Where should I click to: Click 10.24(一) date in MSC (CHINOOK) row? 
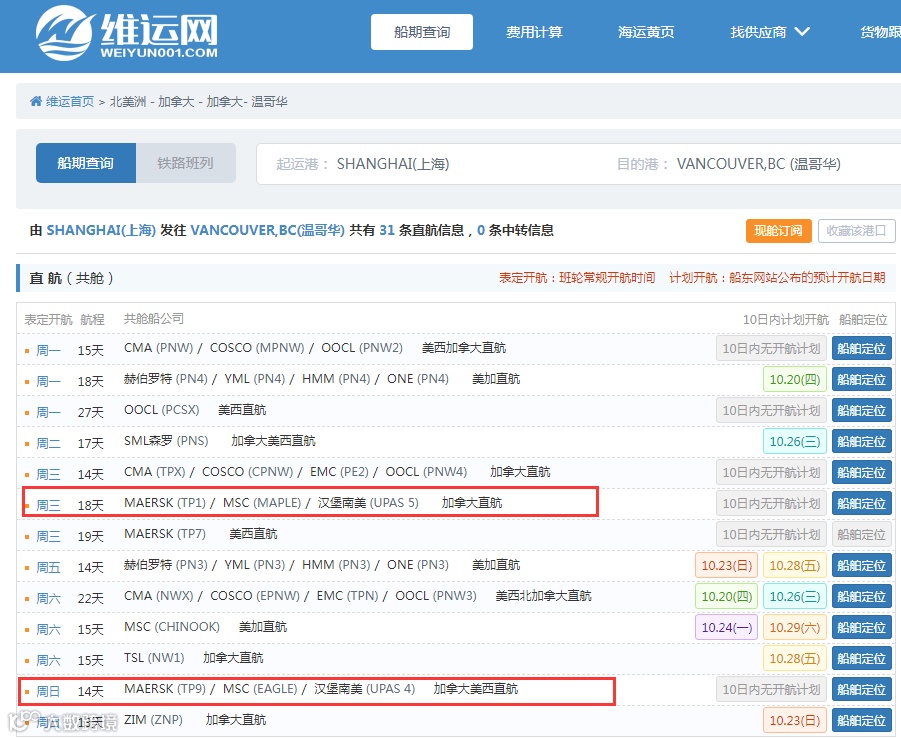pyautogui.click(x=727, y=628)
